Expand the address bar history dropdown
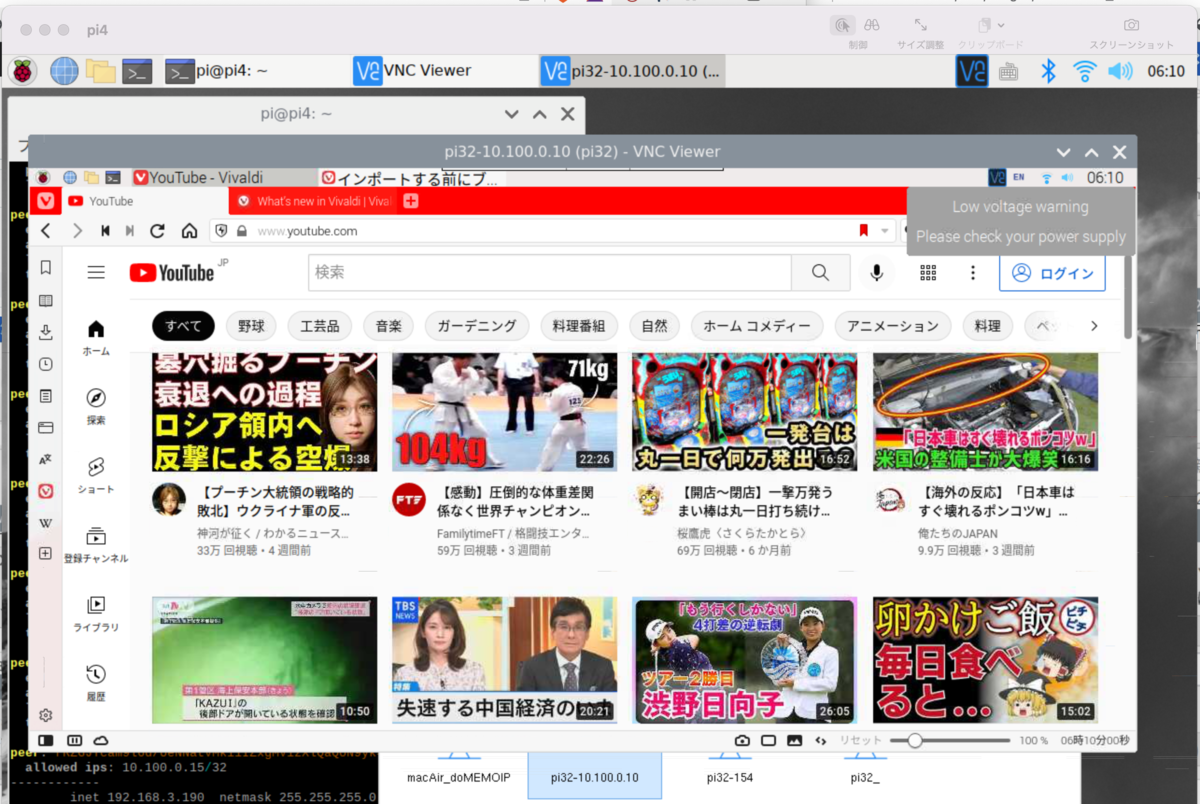Viewport: 1200px width, 804px height. pos(884,231)
